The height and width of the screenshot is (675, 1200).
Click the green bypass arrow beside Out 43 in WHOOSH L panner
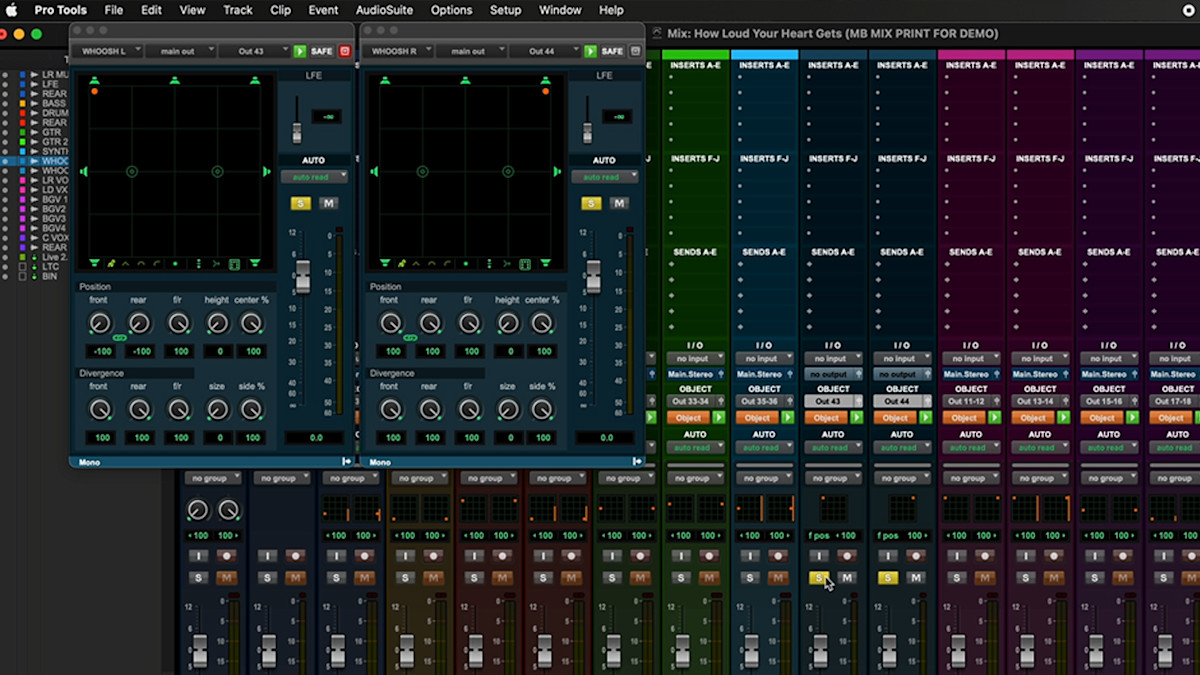[300, 51]
